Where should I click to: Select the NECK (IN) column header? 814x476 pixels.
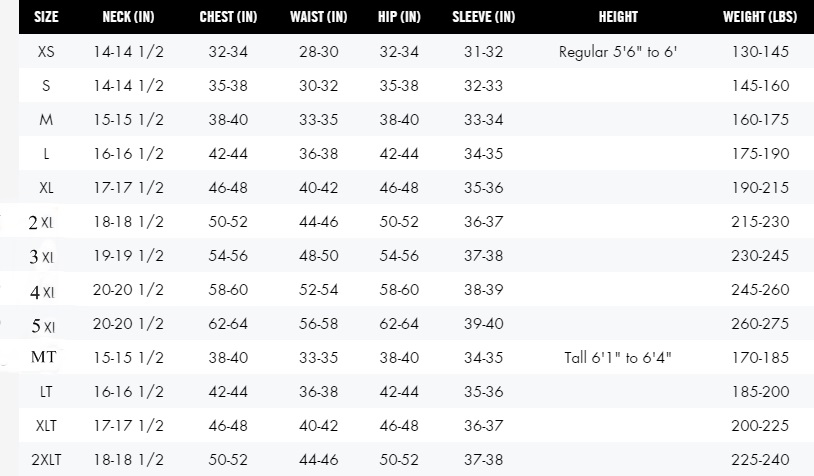pos(128,17)
